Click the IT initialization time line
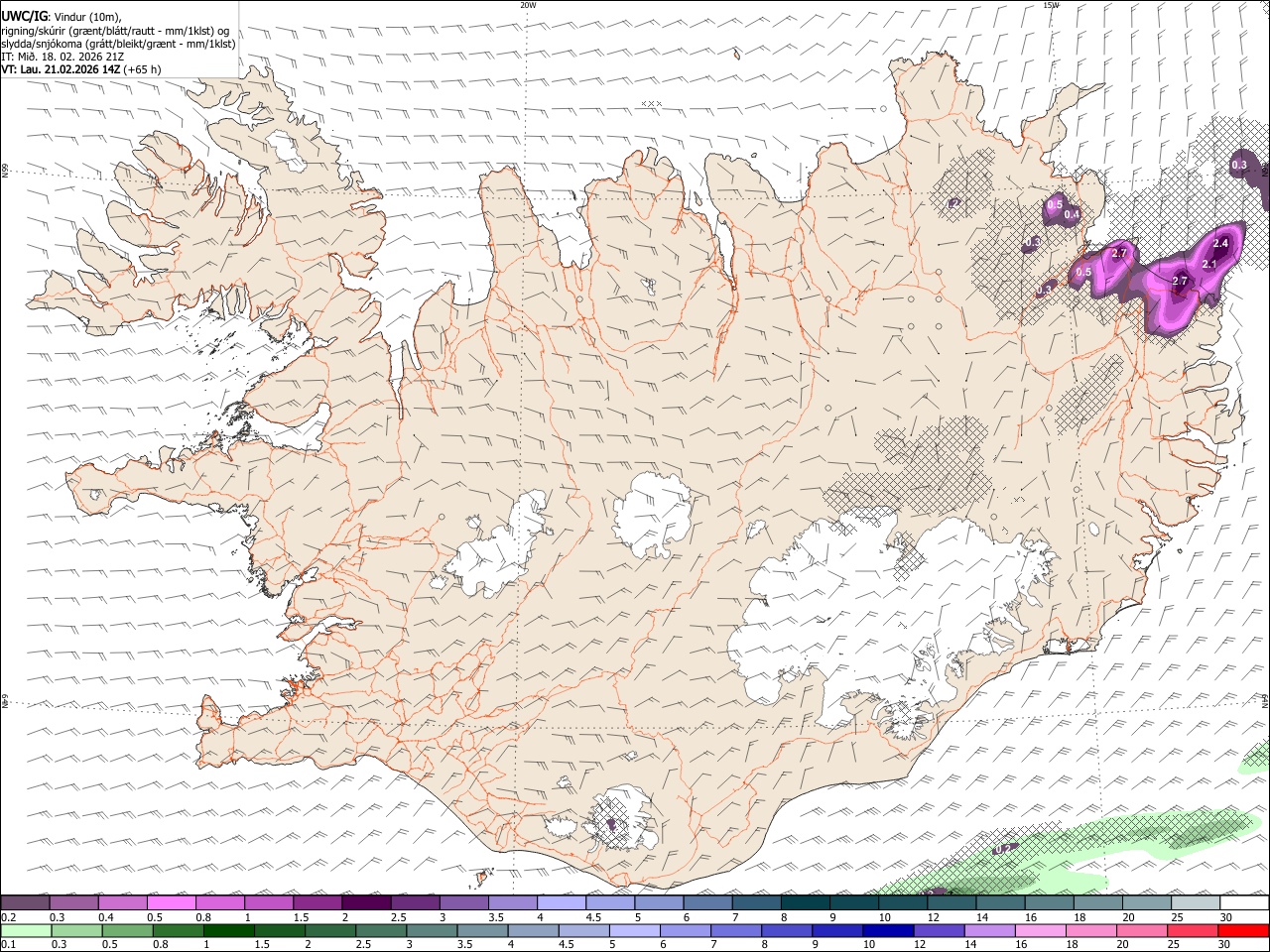Image resolution: width=1270 pixels, height=952 pixels. (63, 57)
